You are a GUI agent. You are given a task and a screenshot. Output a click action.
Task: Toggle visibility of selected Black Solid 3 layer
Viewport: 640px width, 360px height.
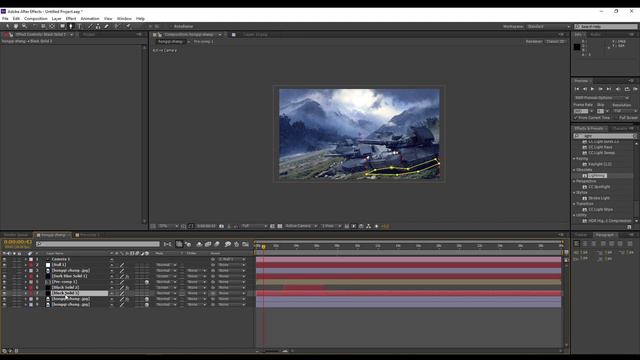point(4,293)
